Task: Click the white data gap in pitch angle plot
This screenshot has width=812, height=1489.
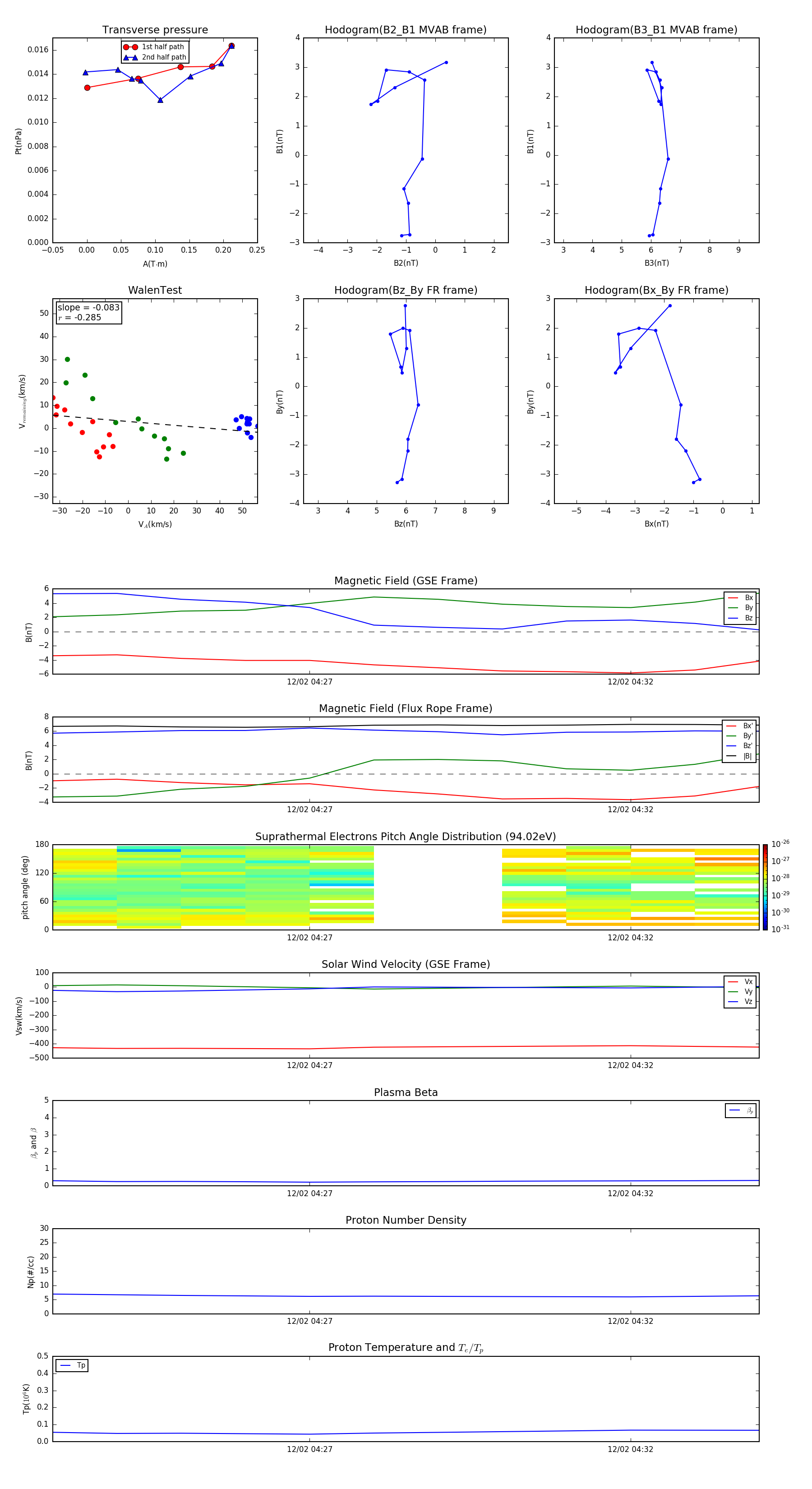Action: coord(438,887)
